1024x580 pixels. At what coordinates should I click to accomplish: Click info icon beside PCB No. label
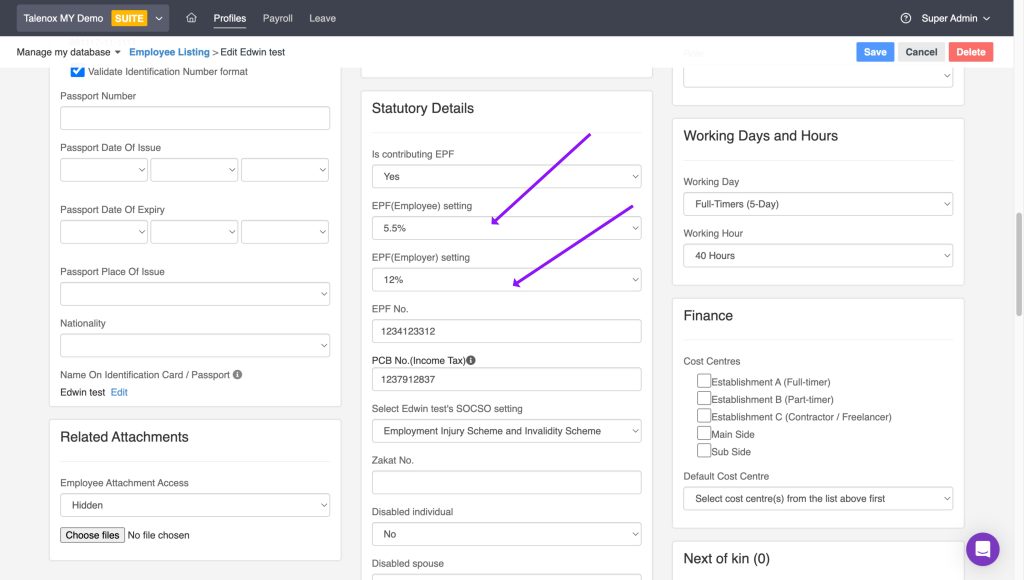471,360
